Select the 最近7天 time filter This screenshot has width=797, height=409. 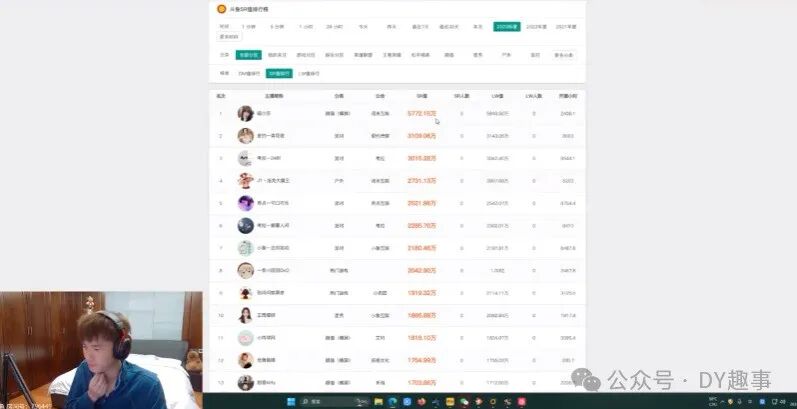[420, 26]
